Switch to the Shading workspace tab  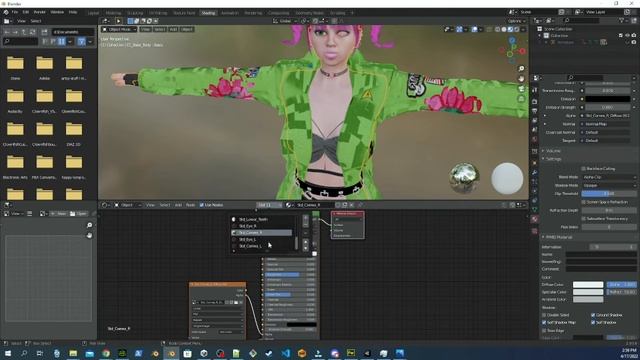pos(208,13)
